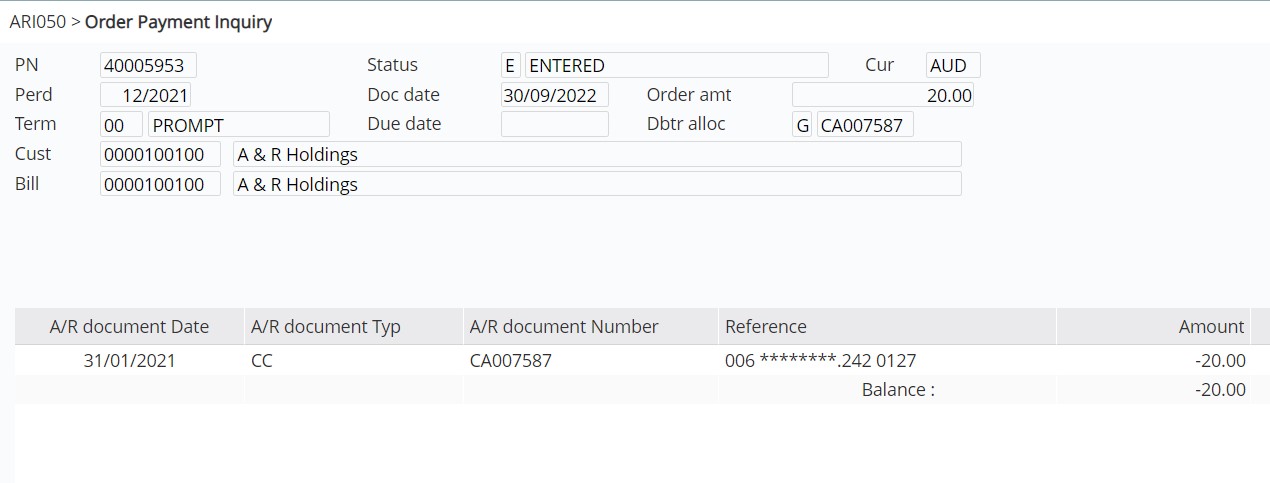This screenshot has width=1270, height=483.
Task: Click the Amount column header
Action: (1152, 327)
